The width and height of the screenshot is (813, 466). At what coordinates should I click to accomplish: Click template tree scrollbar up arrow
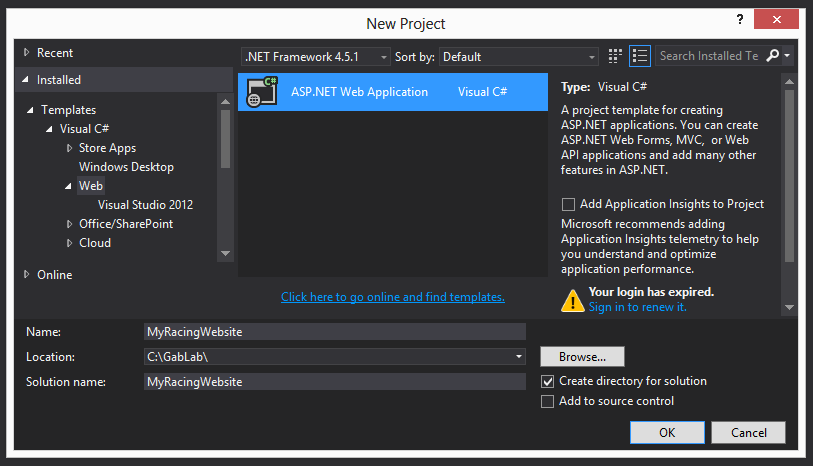[x=225, y=102]
